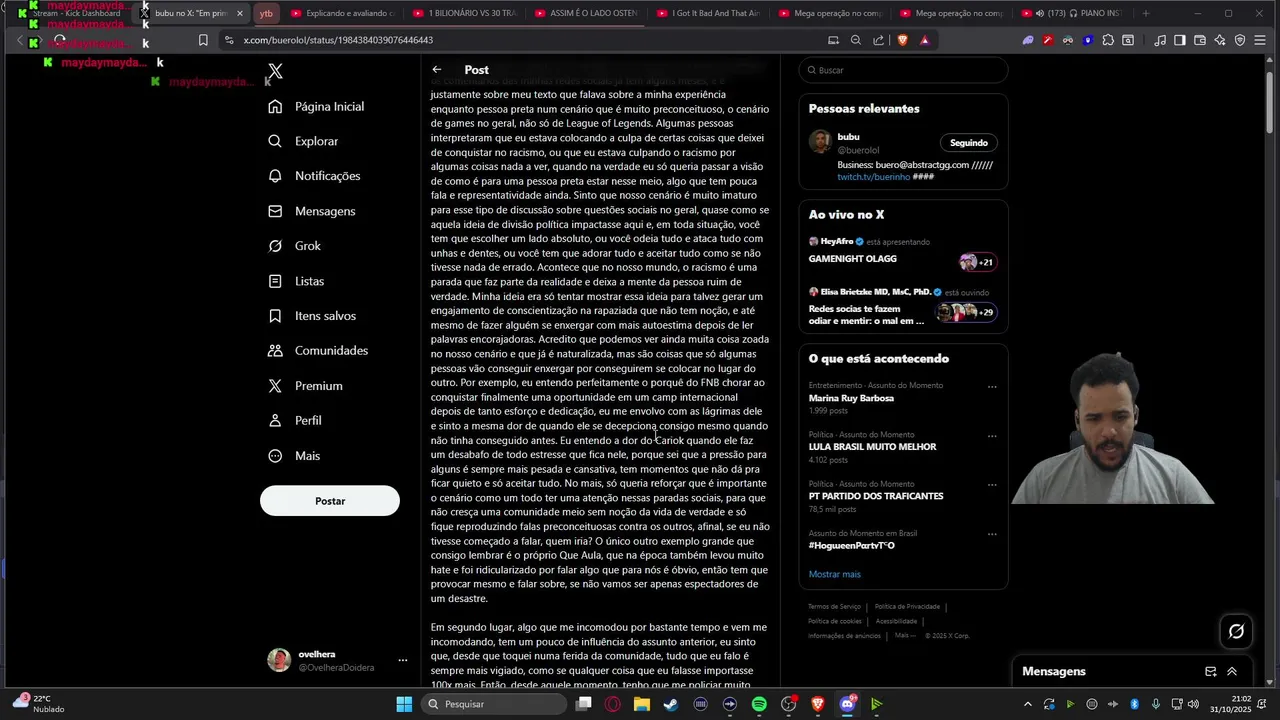
Task: Open bubu's profile avatar in Pessoas relevantes
Action: pyautogui.click(x=821, y=142)
